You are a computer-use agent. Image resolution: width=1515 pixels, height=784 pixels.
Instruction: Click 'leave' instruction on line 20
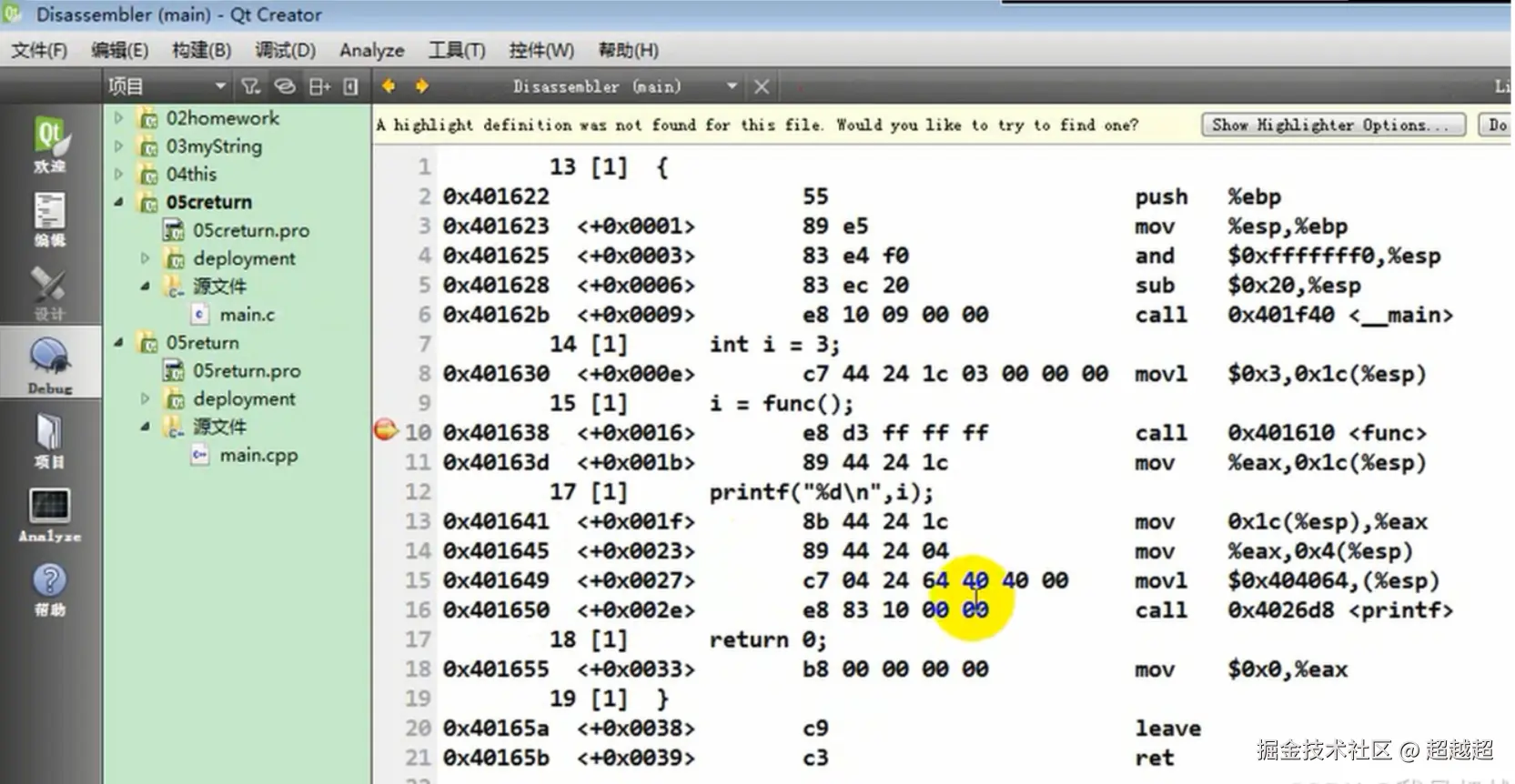(1167, 729)
